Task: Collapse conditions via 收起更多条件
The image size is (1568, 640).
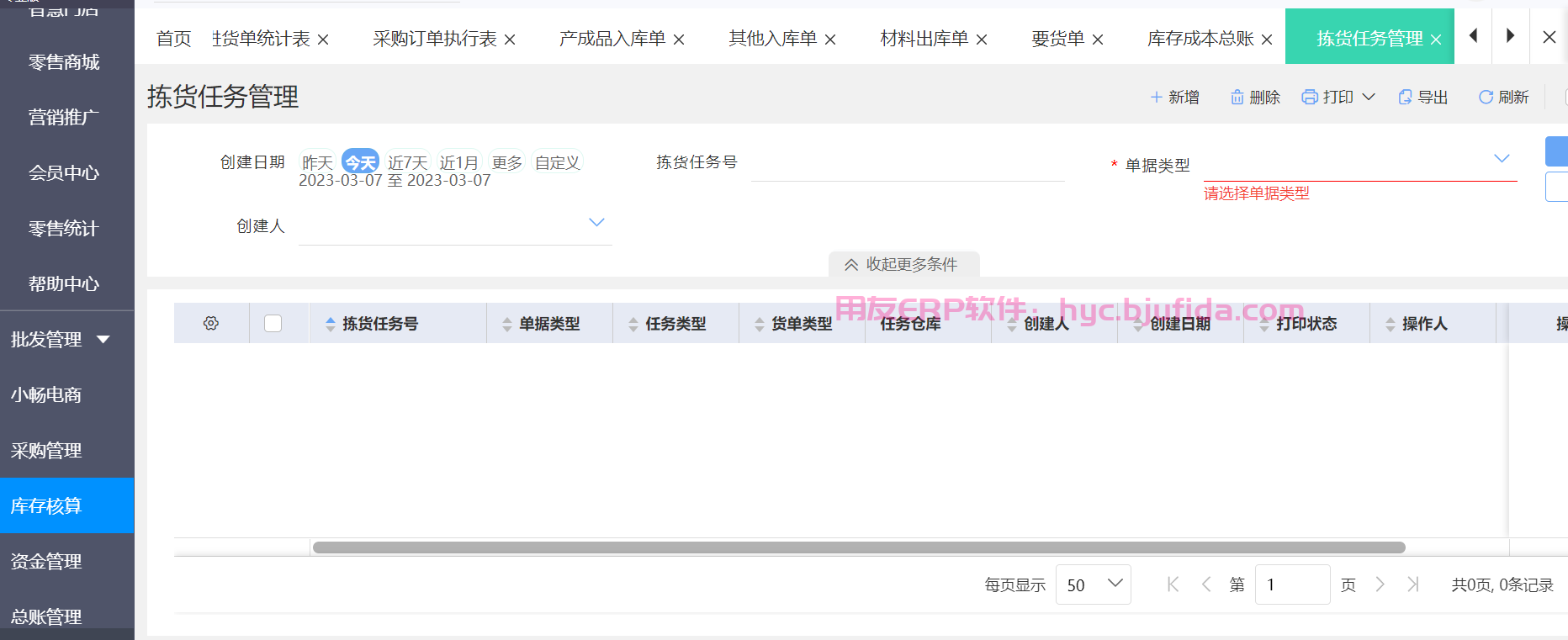Action: coord(903,264)
